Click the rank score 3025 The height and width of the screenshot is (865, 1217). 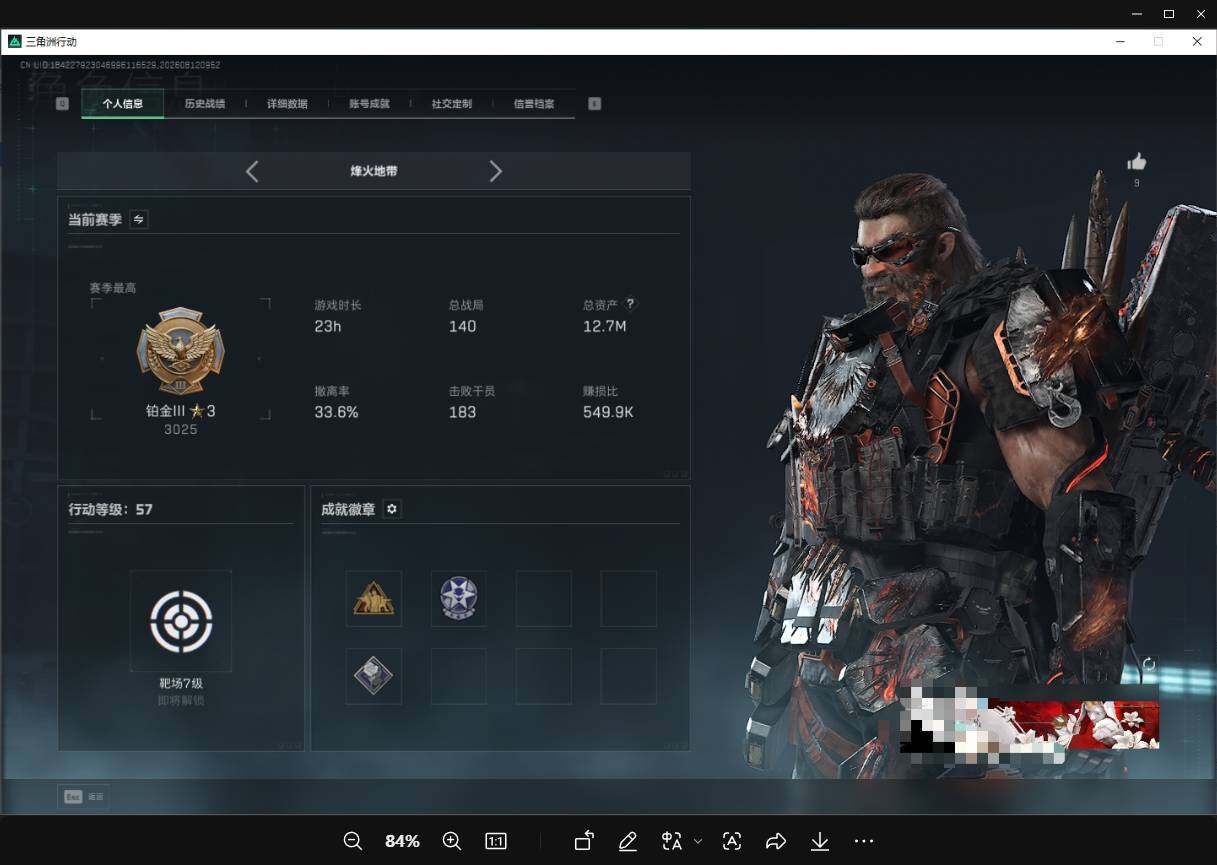[x=181, y=430]
